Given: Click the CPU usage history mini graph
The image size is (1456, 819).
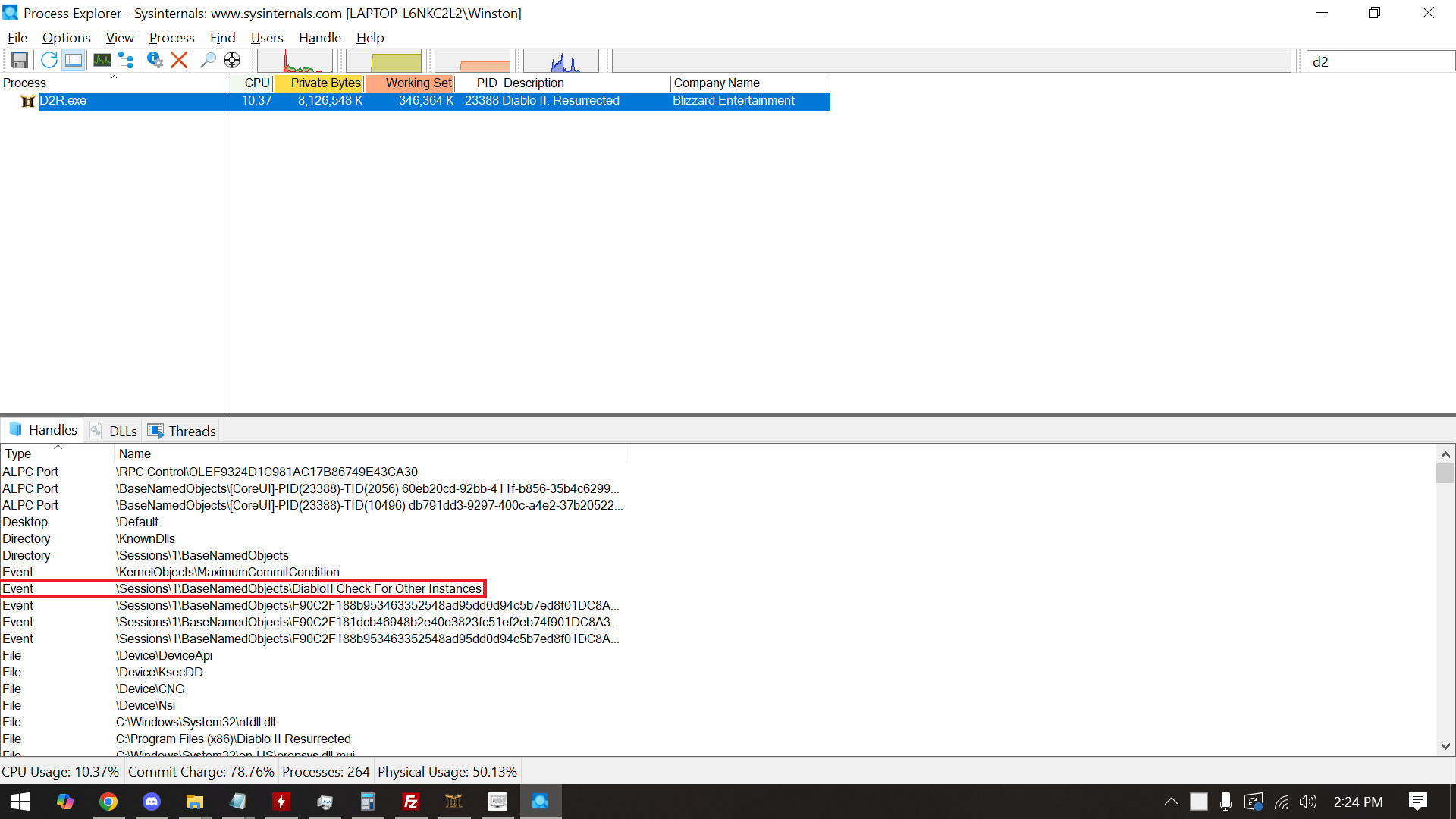Looking at the screenshot, I should [295, 61].
